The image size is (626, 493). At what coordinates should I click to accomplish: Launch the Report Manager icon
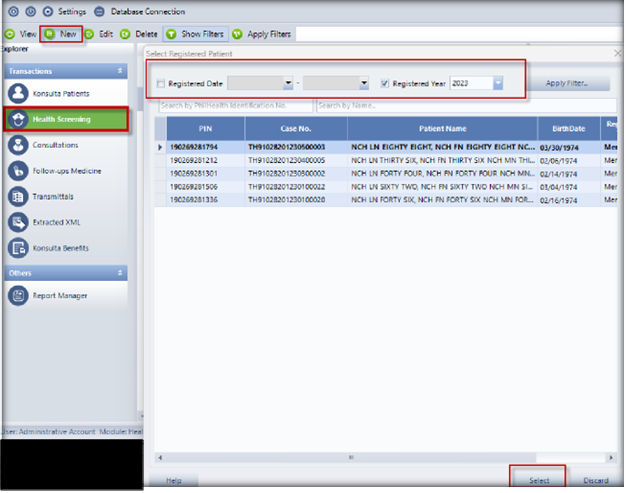(x=17, y=296)
